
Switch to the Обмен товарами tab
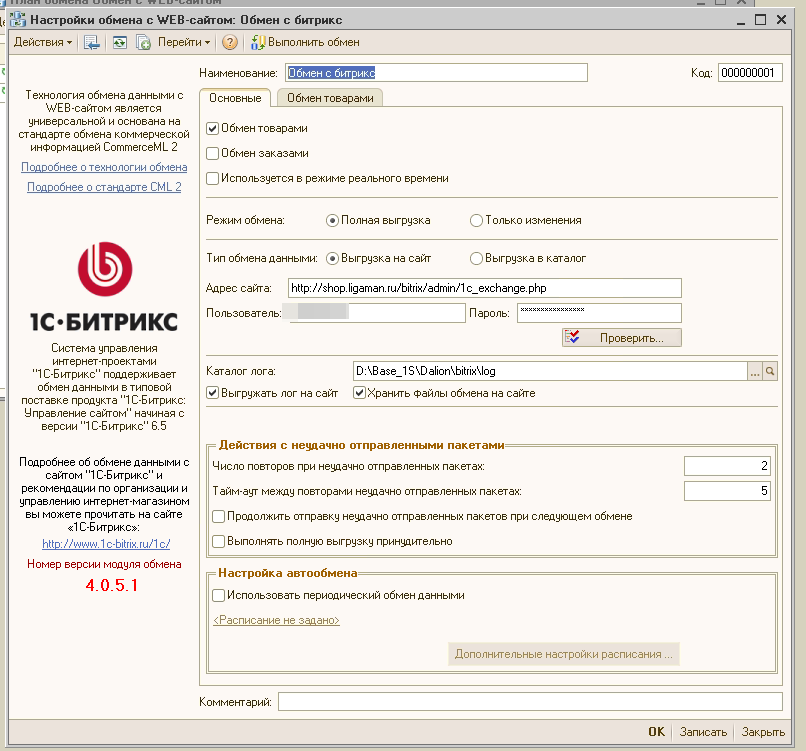coord(330,98)
